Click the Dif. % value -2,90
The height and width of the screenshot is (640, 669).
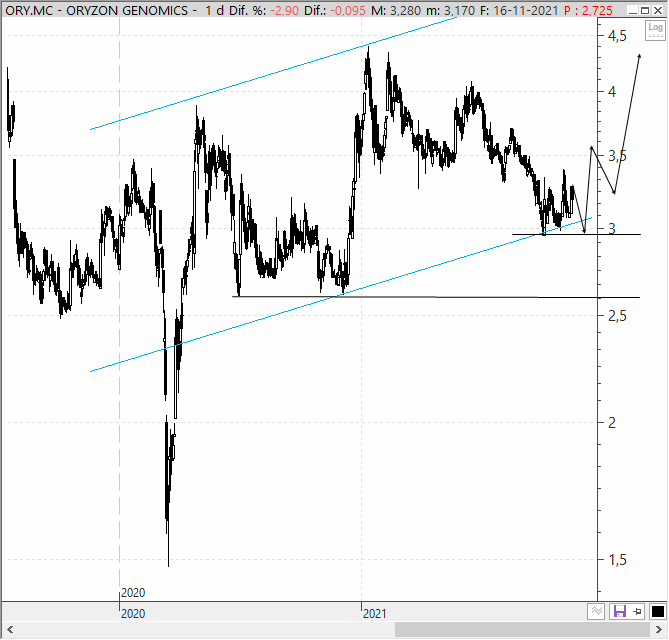click(x=284, y=10)
